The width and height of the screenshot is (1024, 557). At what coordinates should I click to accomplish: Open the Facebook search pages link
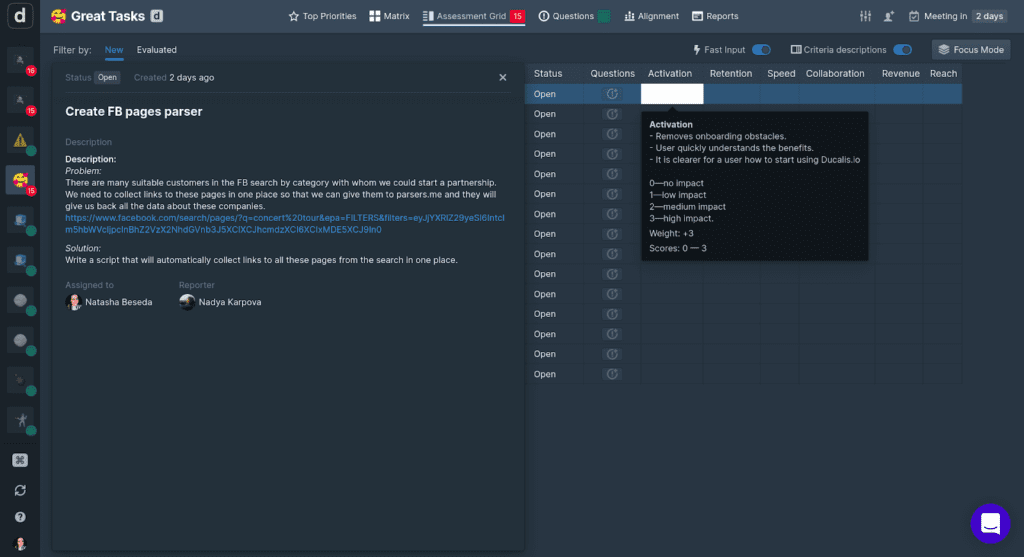(285, 223)
